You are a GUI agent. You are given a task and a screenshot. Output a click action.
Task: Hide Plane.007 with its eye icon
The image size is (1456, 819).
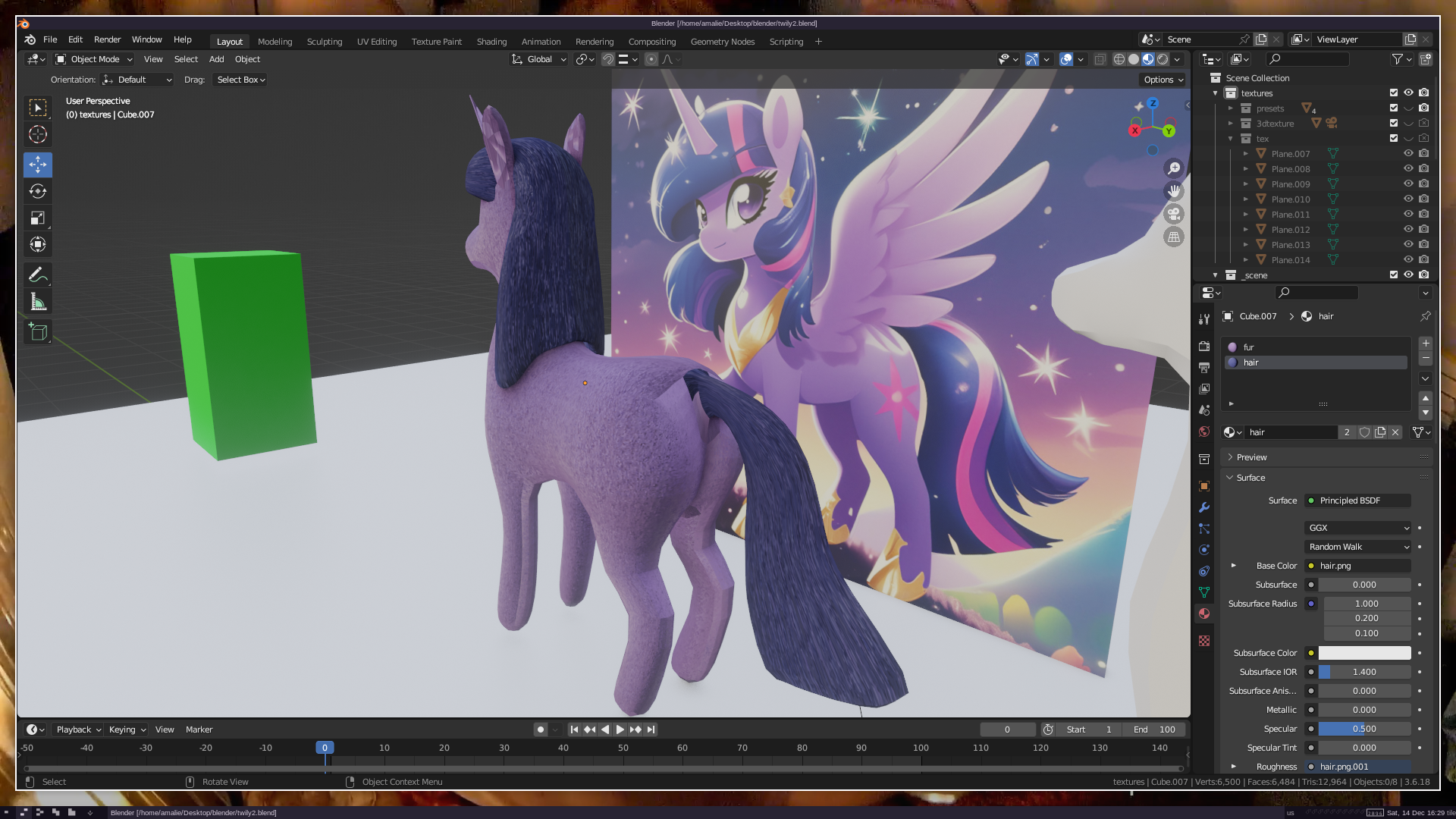point(1408,153)
